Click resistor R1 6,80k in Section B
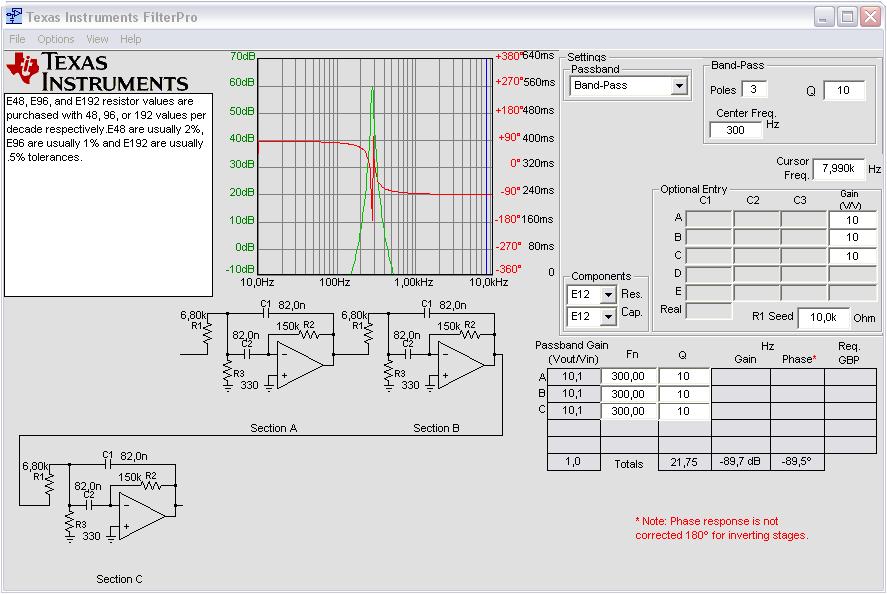The height and width of the screenshot is (594, 887). point(368,333)
